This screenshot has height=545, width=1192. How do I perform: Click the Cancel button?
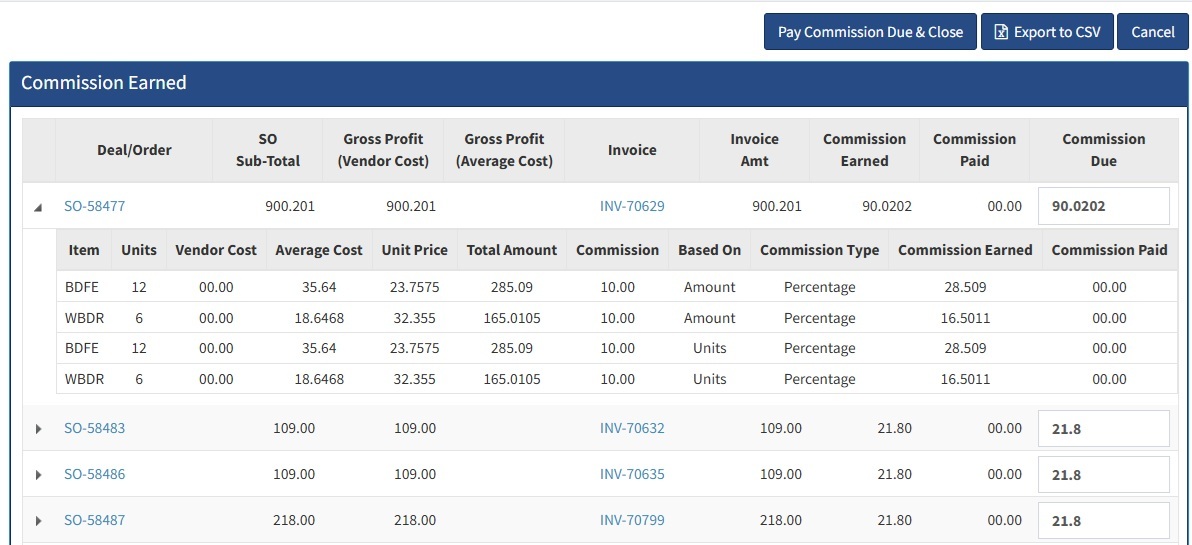[1152, 32]
